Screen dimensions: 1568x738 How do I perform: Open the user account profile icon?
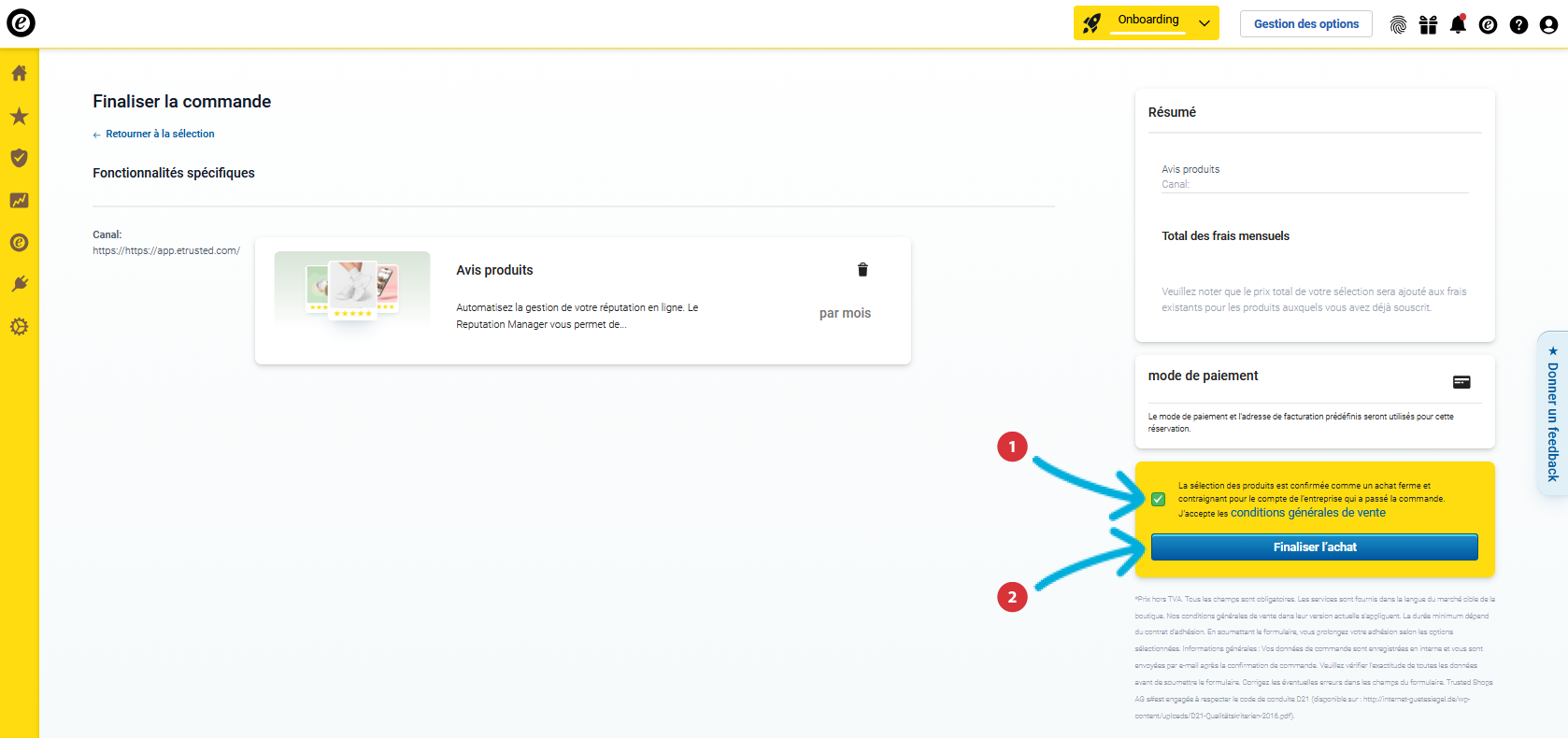click(x=1548, y=25)
